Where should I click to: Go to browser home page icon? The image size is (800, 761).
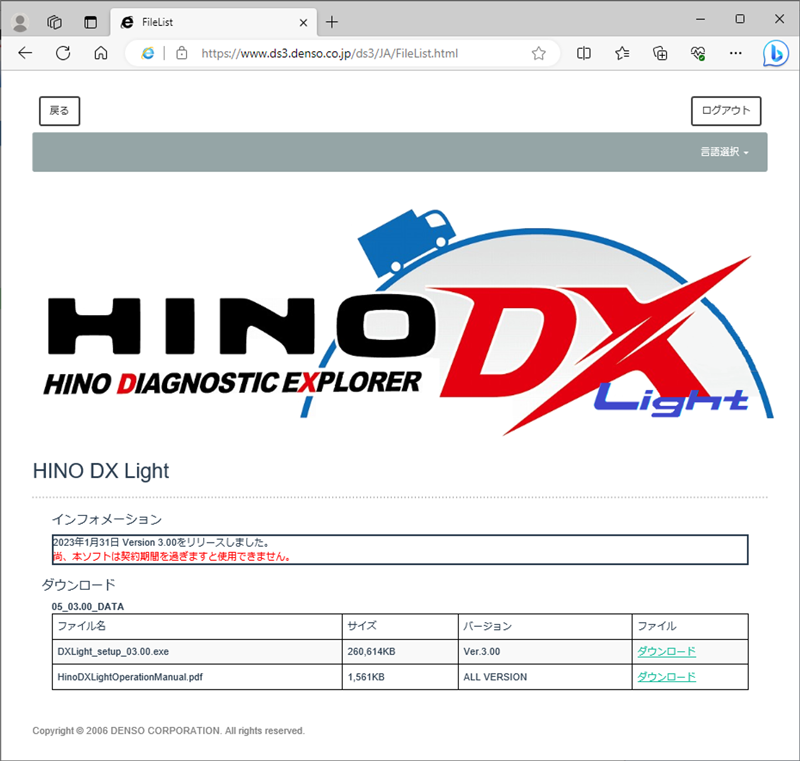click(x=101, y=53)
